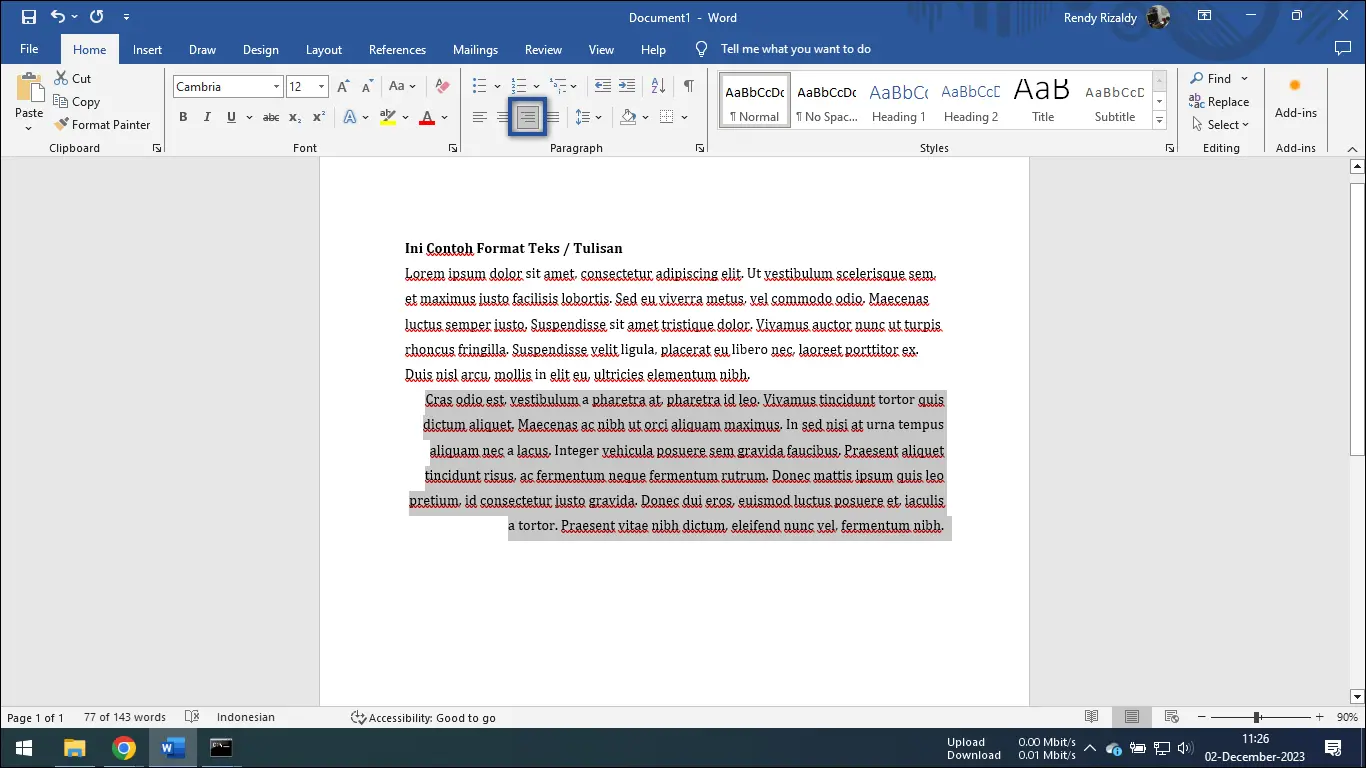Open the Mailings ribbon tab

click(x=475, y=49)
